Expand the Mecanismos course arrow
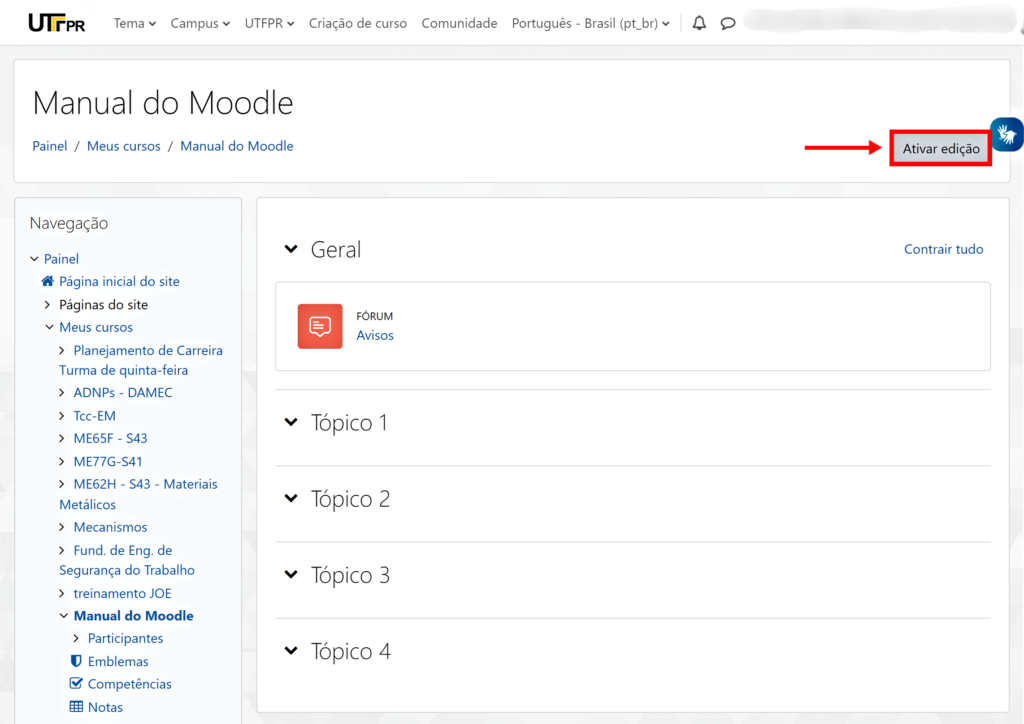Screen dimensions: 1024x724 coord(62,527)
